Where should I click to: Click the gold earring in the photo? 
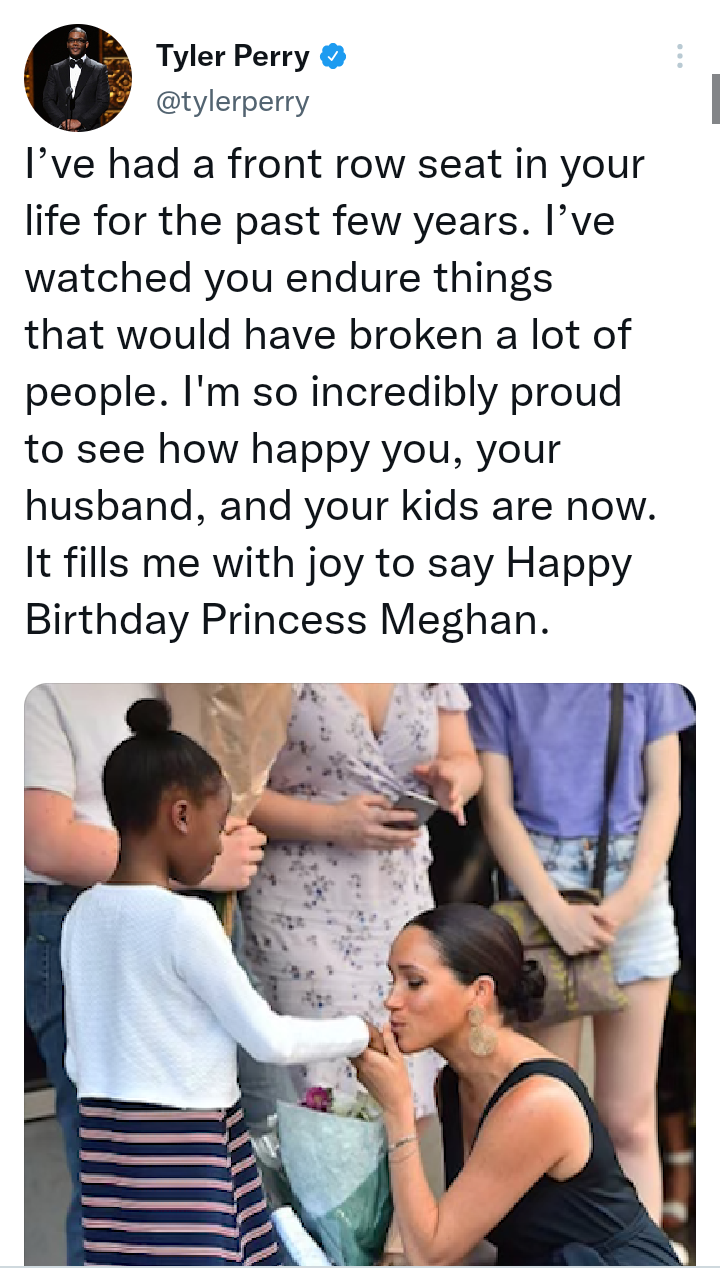coord(481,1030)
